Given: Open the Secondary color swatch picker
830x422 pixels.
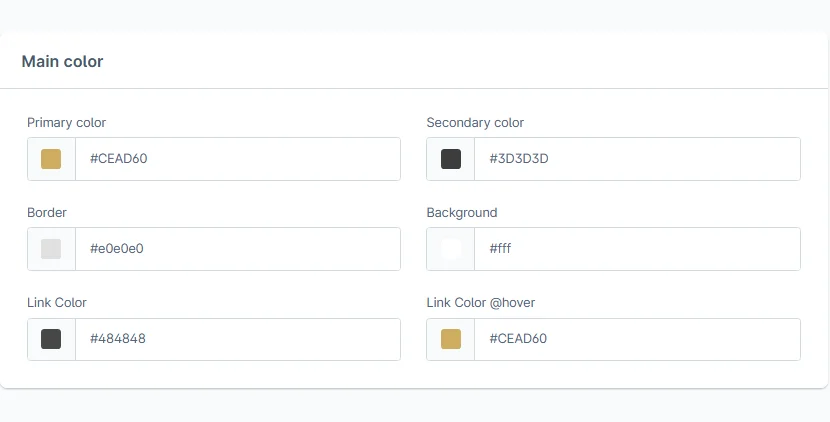Looking at the screenshot, I should 451,159.
